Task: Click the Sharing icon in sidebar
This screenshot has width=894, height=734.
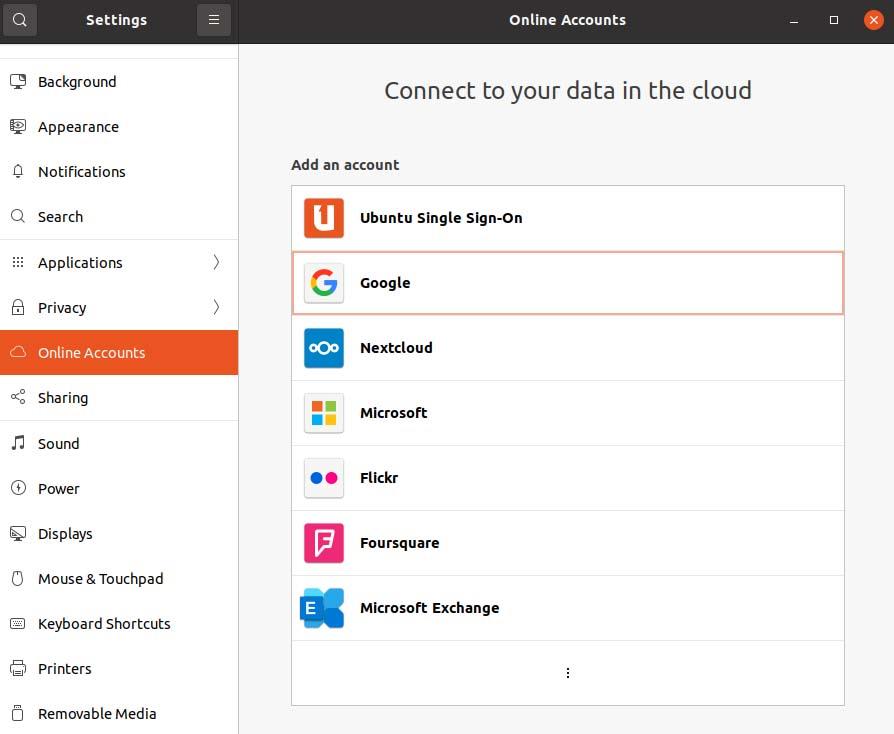Action: pos(18,398)
